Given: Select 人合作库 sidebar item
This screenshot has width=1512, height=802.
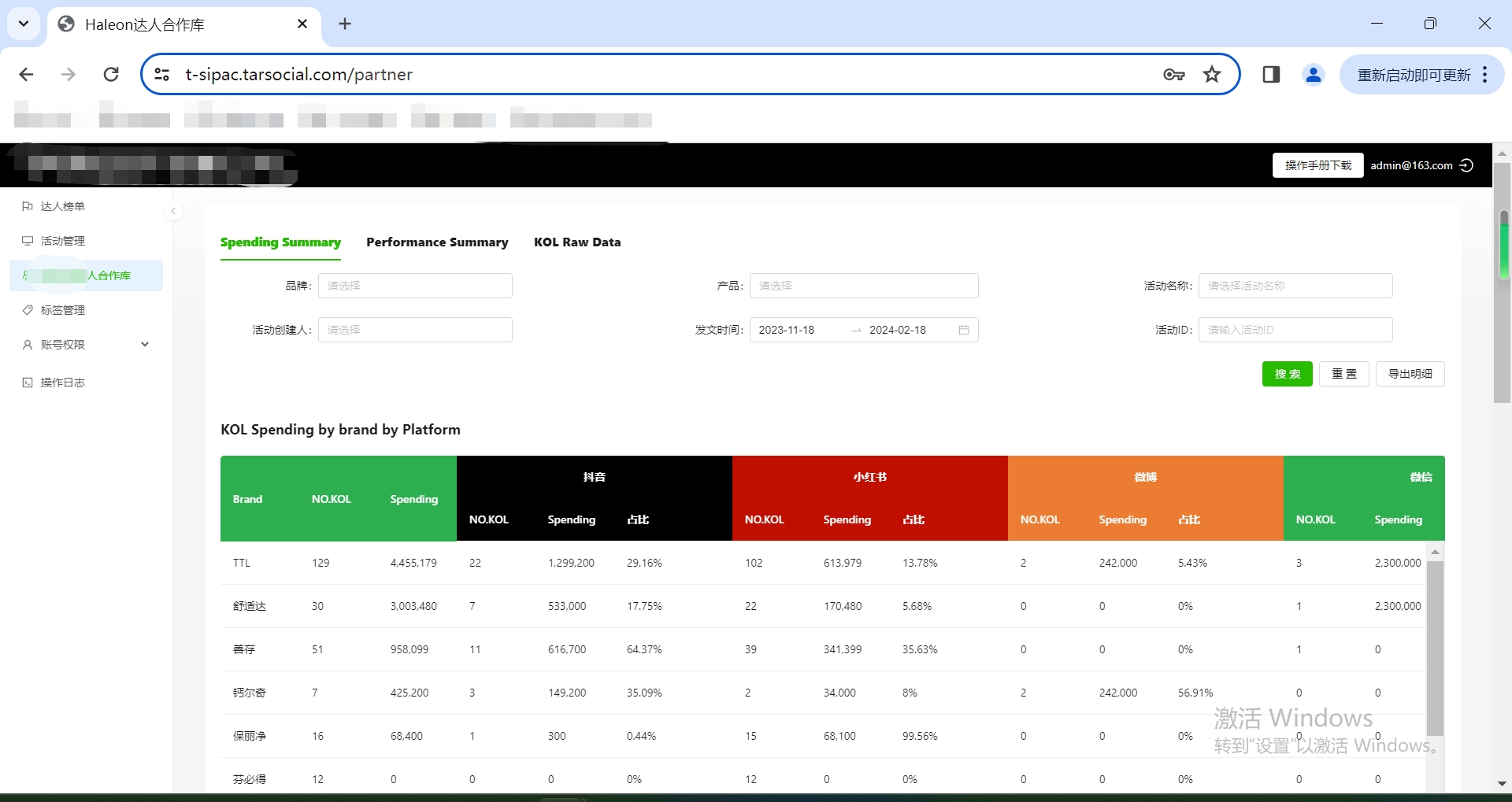Looking at the screenshot, I should [x=86, y=275].
